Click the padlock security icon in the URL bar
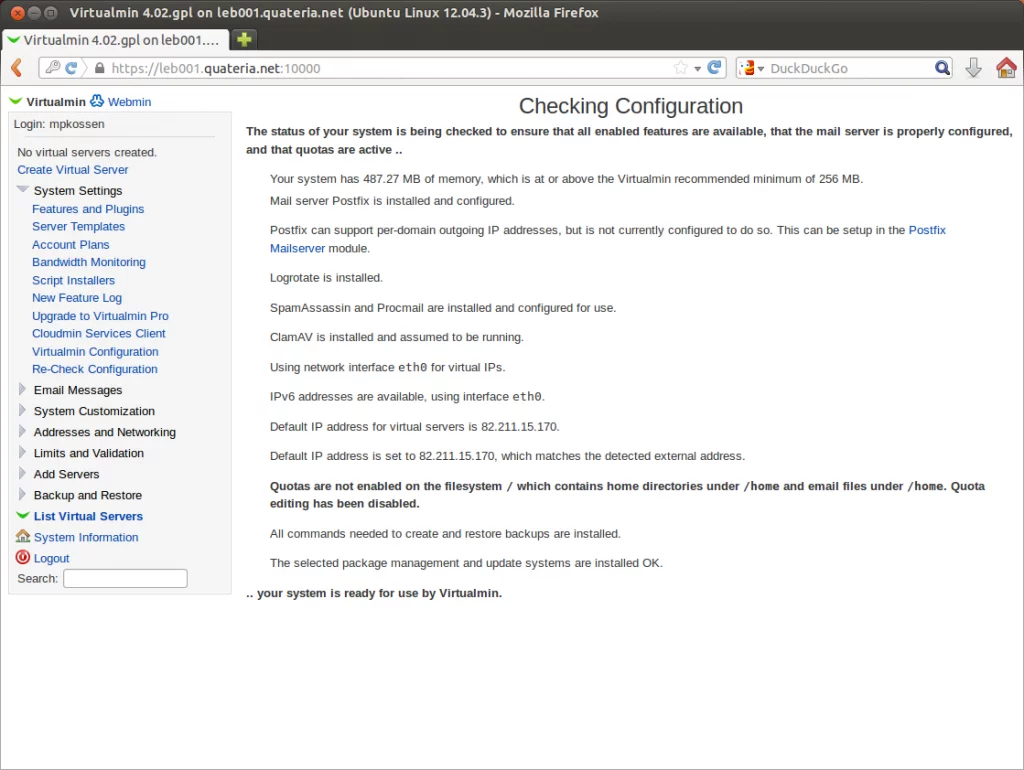Viewport: 1024px width, 770px height. 99,68
